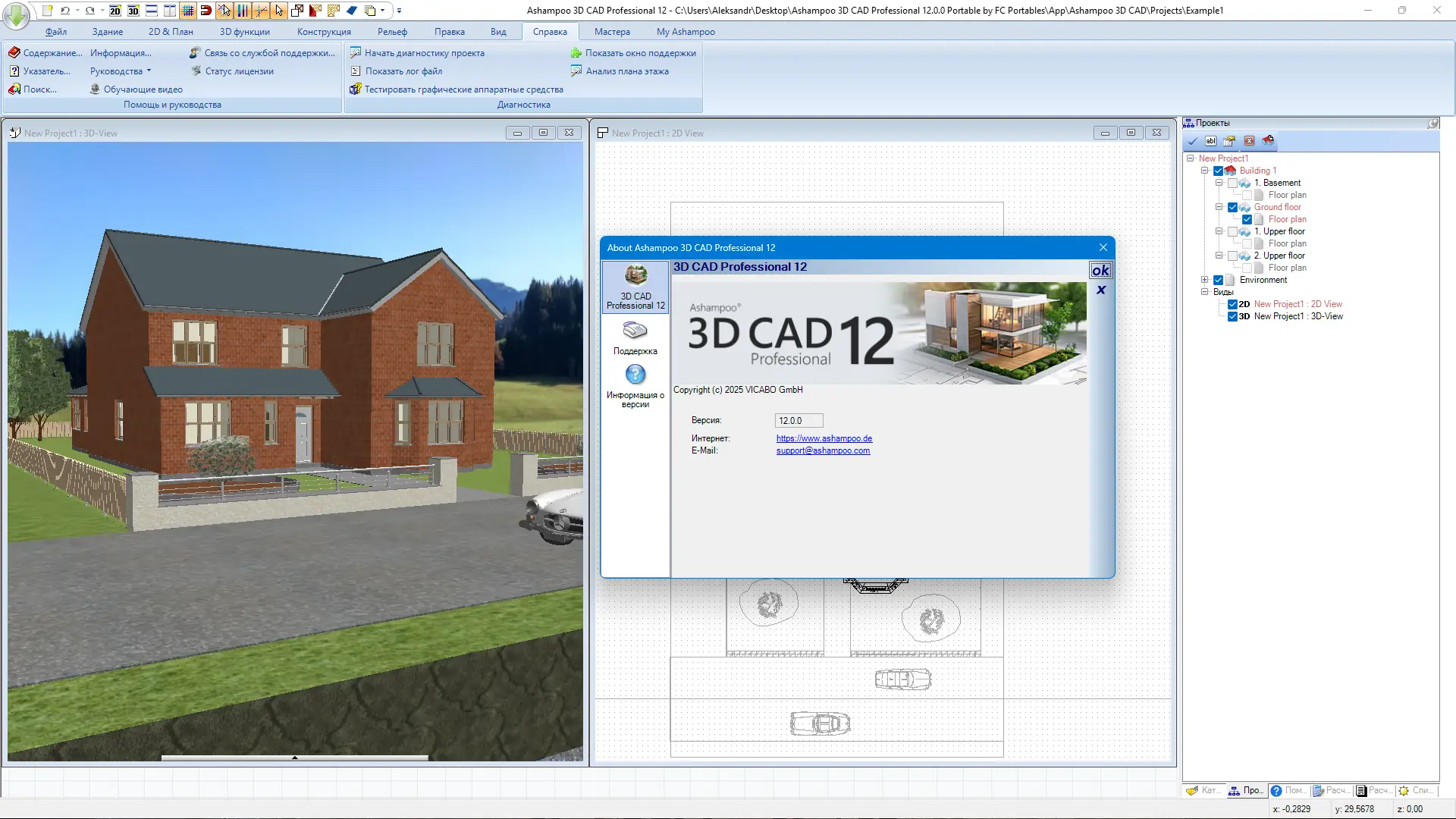Click the red X delete icon in Проекты toolbar
Viewport: 1456px width, 819px height.
point(1249,141)
